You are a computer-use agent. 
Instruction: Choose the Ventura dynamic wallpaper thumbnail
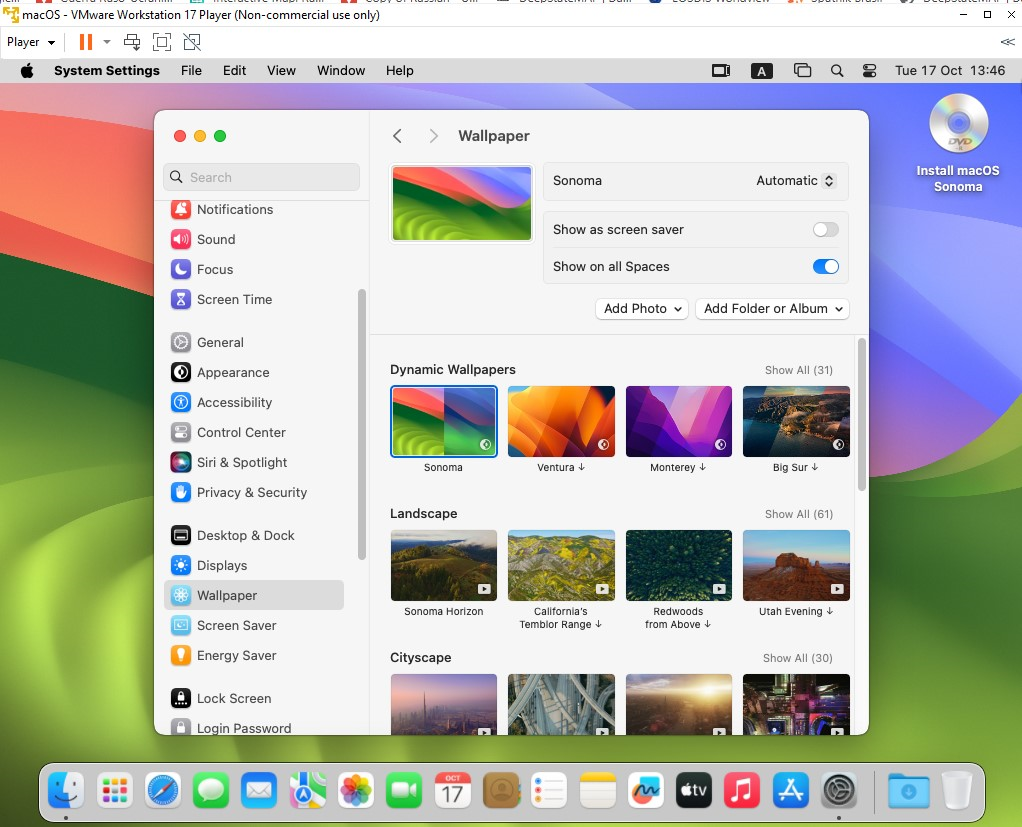coord(561,422)
